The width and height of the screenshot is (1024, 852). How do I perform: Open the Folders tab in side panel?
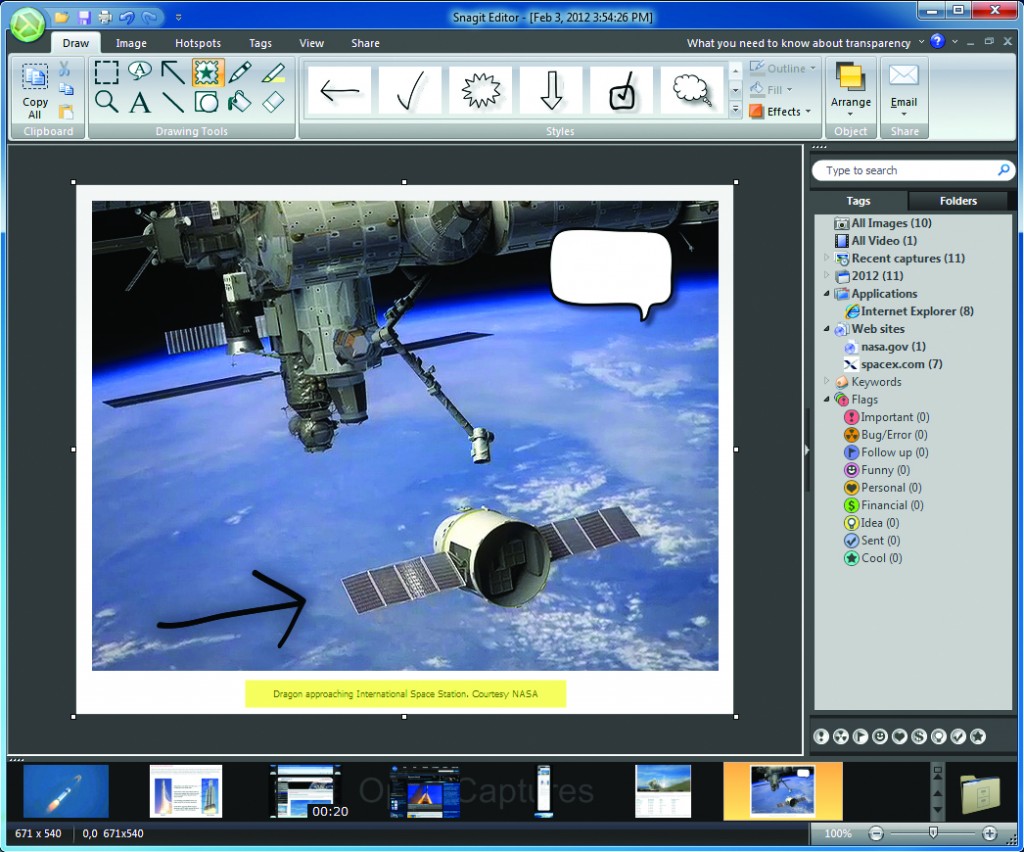[957, 201]
